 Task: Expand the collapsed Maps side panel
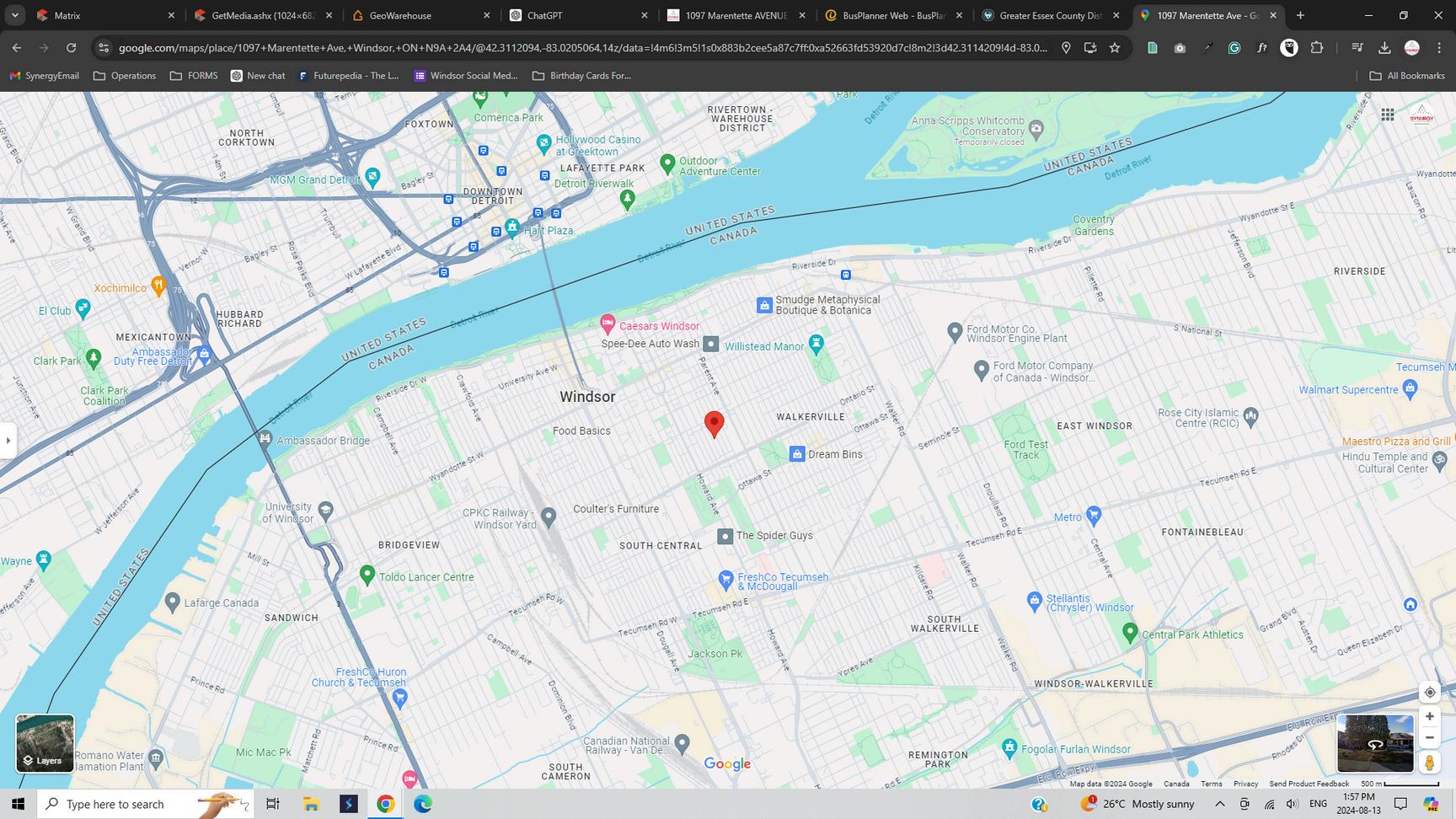[x=8, y=440]
